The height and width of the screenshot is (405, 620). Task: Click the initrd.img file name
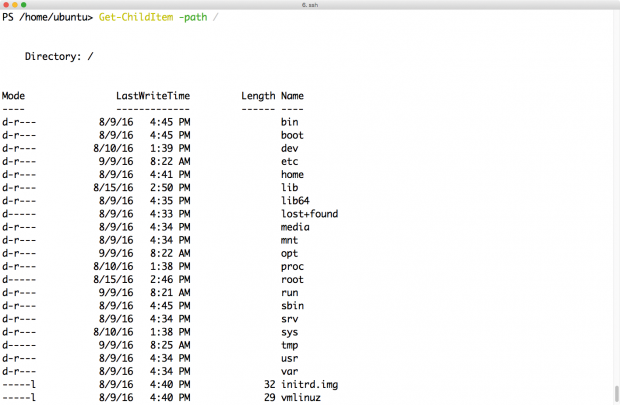(x=310, y=385)
